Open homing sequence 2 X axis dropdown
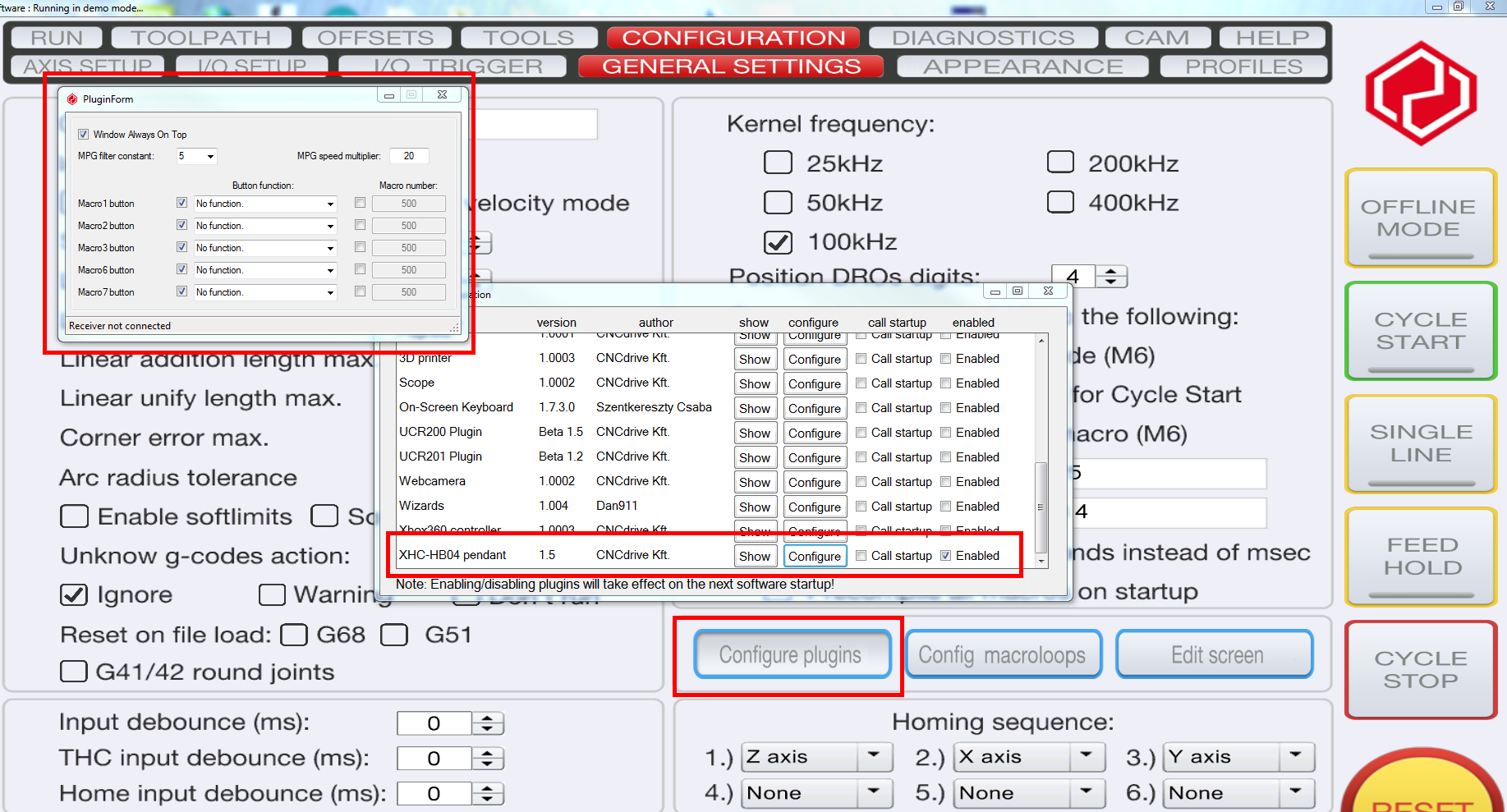Viewport: 1507px width, 812px height. [x=1087, y=756]
